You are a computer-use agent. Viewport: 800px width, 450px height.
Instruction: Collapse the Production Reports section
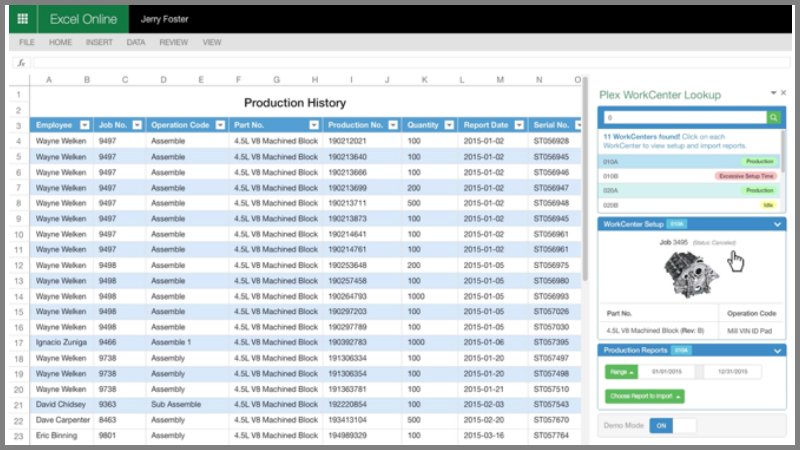click(x=777, y=351)
